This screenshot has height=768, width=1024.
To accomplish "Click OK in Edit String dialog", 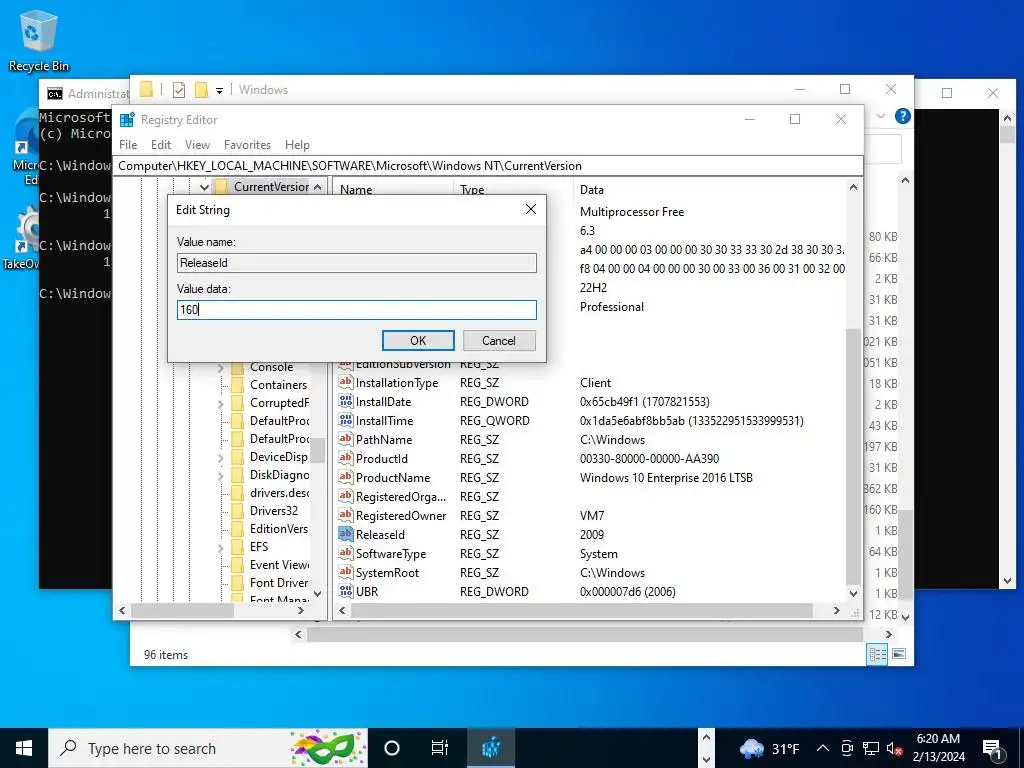I will point(418,340).
